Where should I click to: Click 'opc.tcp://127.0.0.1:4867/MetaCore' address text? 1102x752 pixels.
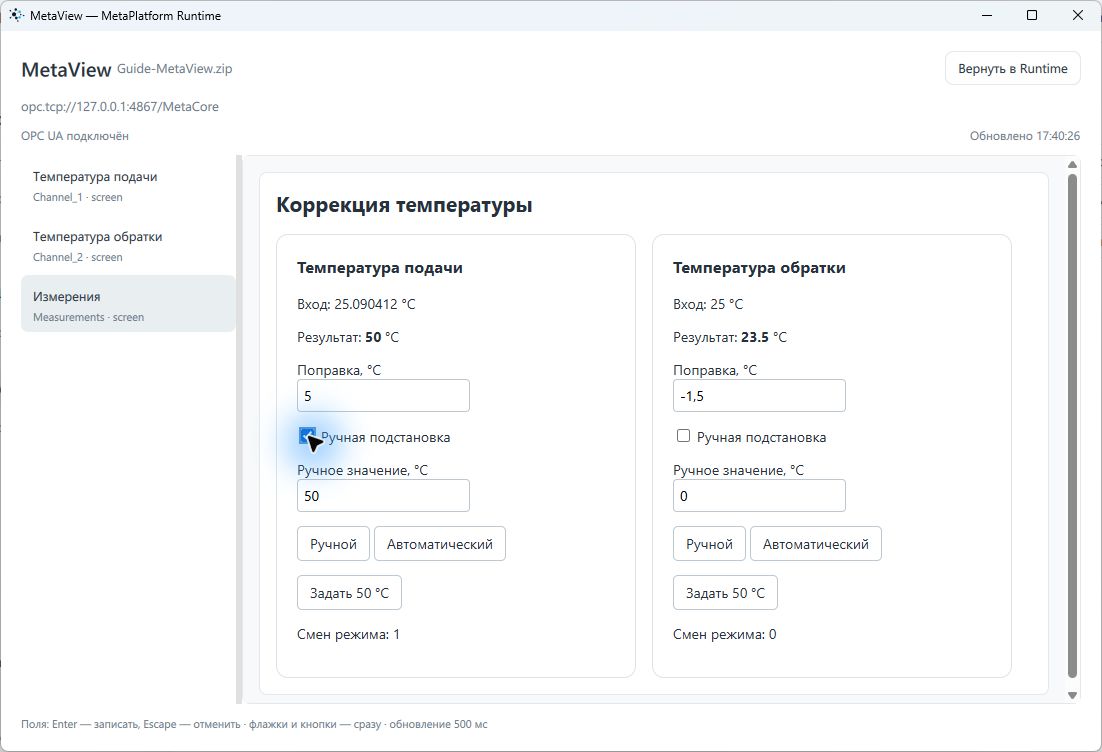(119, 107)
